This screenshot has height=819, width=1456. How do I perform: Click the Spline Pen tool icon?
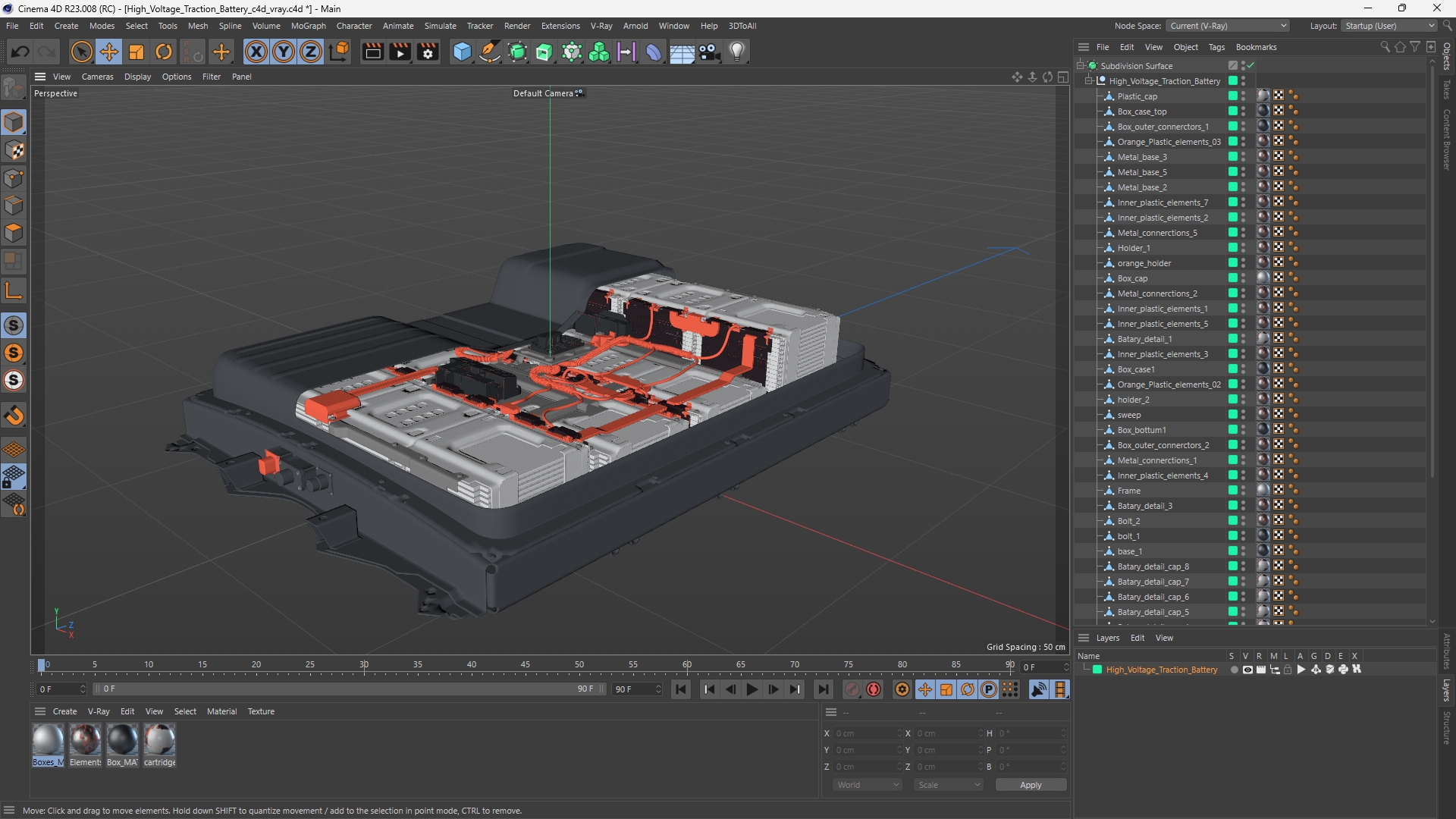pyautogui.click(x=490, y=52)
